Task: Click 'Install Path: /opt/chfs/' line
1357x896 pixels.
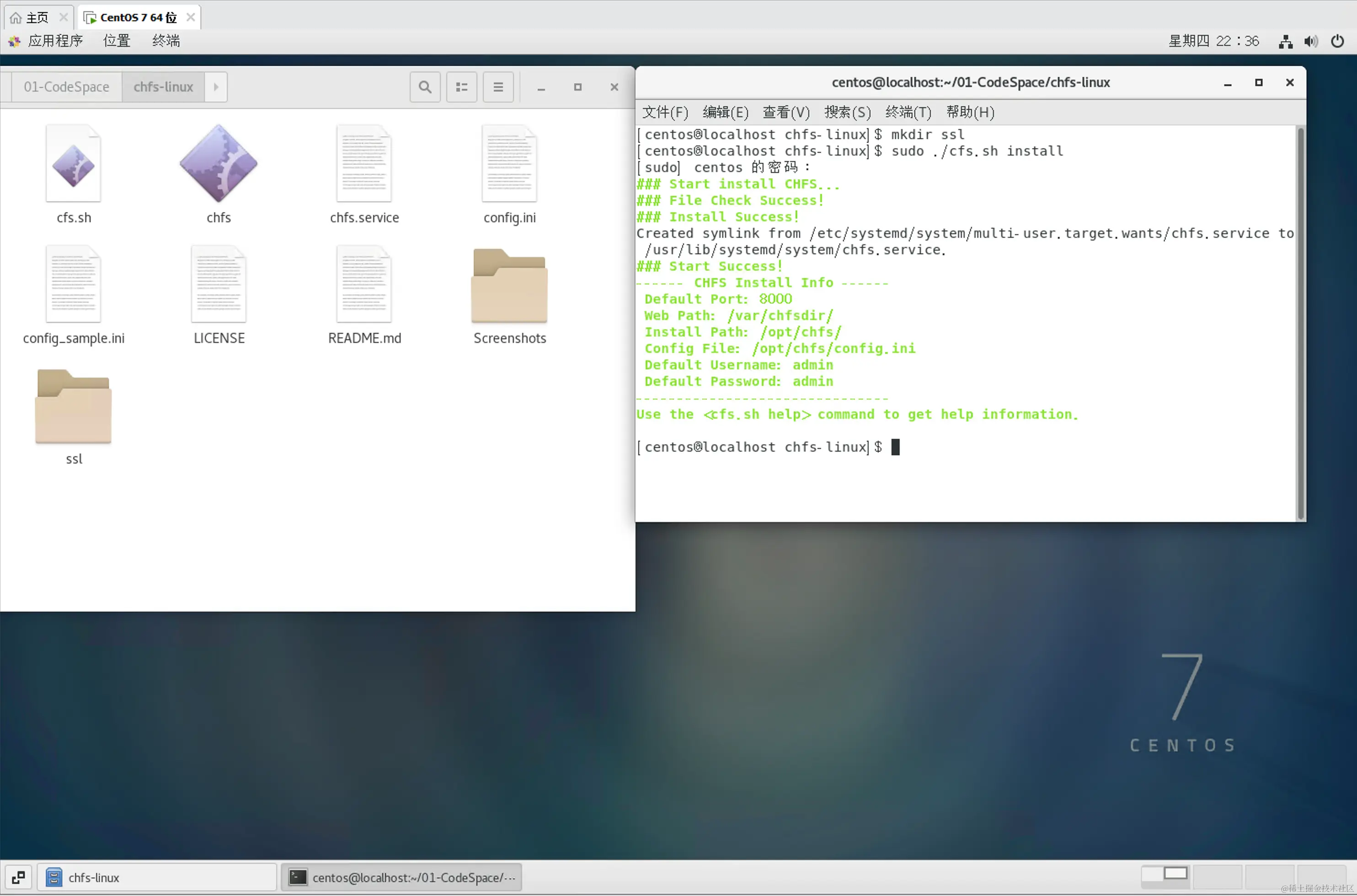Action: pyautogui.click(x=743, y=332)
